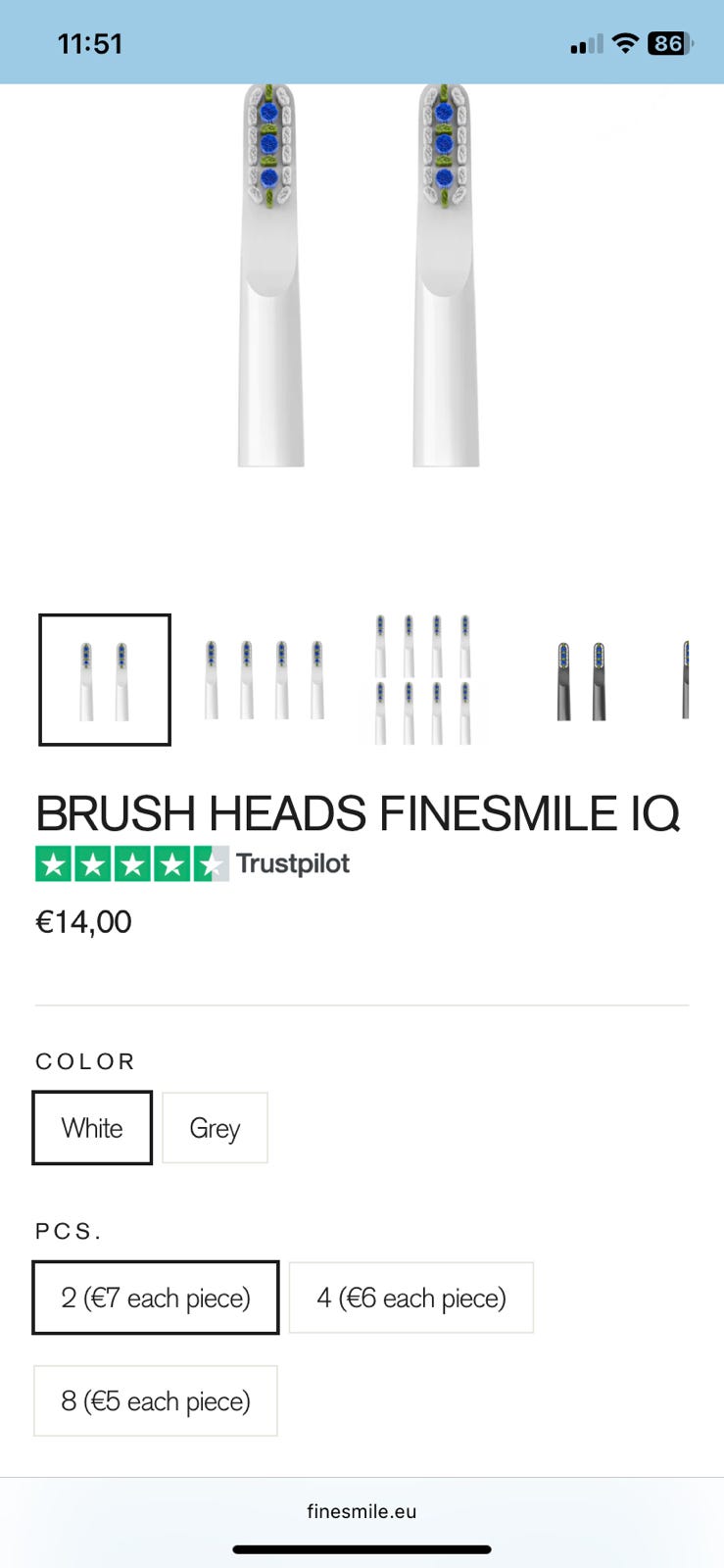
Task: Tap the home indicator bar
Action: pos(362,1549)
